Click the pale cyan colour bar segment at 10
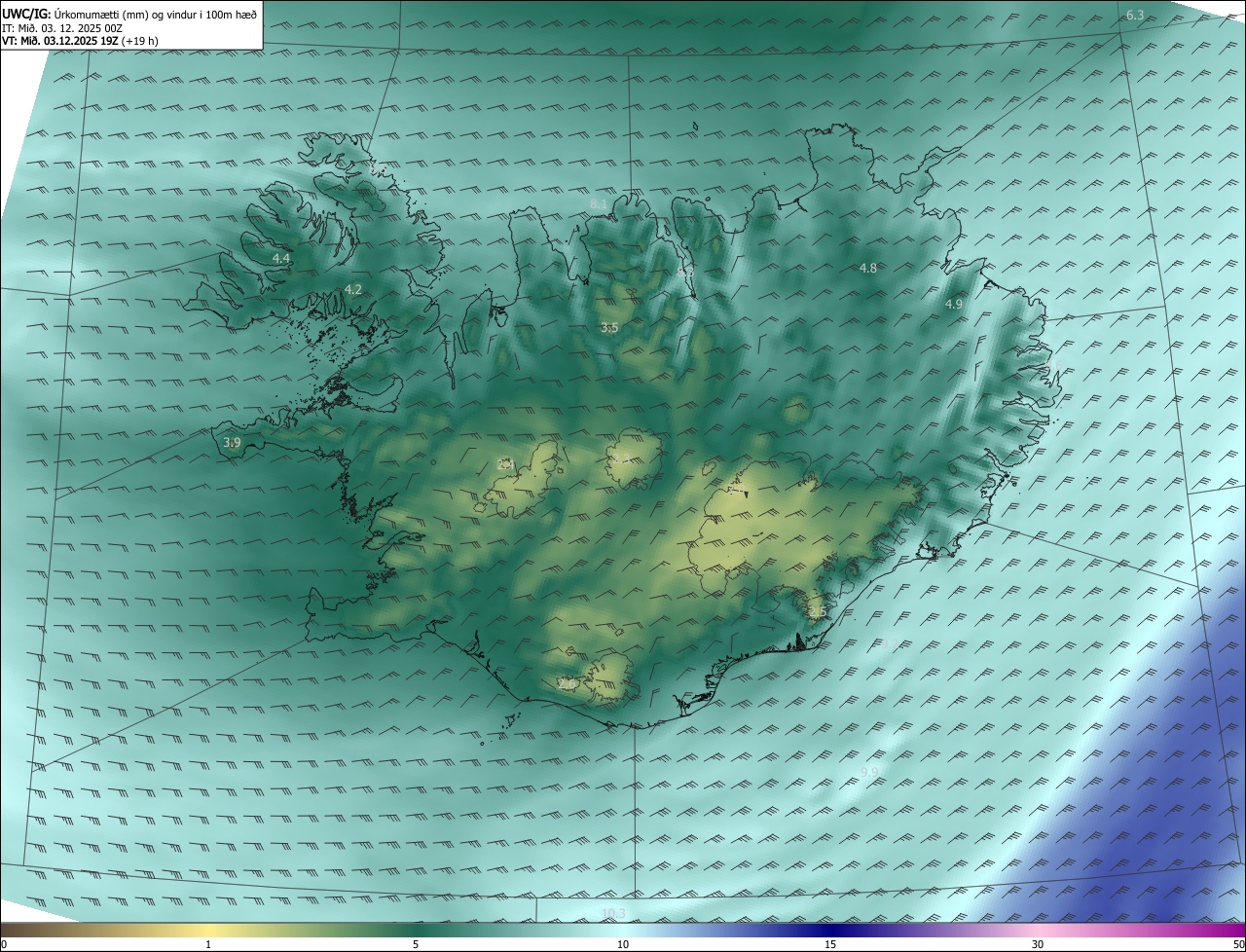1246x952 pixels. coord(623,931)
